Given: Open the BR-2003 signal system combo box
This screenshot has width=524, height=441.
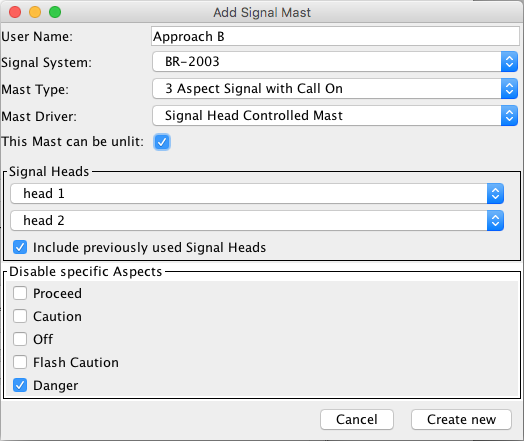Looking at the screenshot, I should click(x=335, y=61).
